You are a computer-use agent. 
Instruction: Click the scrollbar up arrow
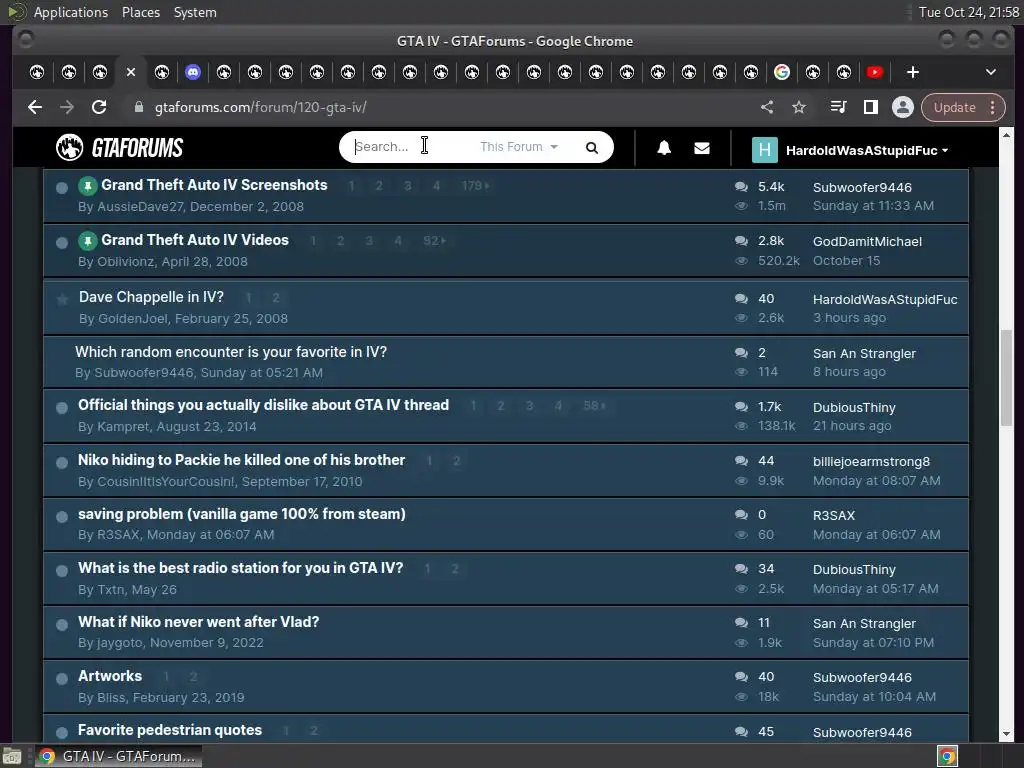(1006, 135)
